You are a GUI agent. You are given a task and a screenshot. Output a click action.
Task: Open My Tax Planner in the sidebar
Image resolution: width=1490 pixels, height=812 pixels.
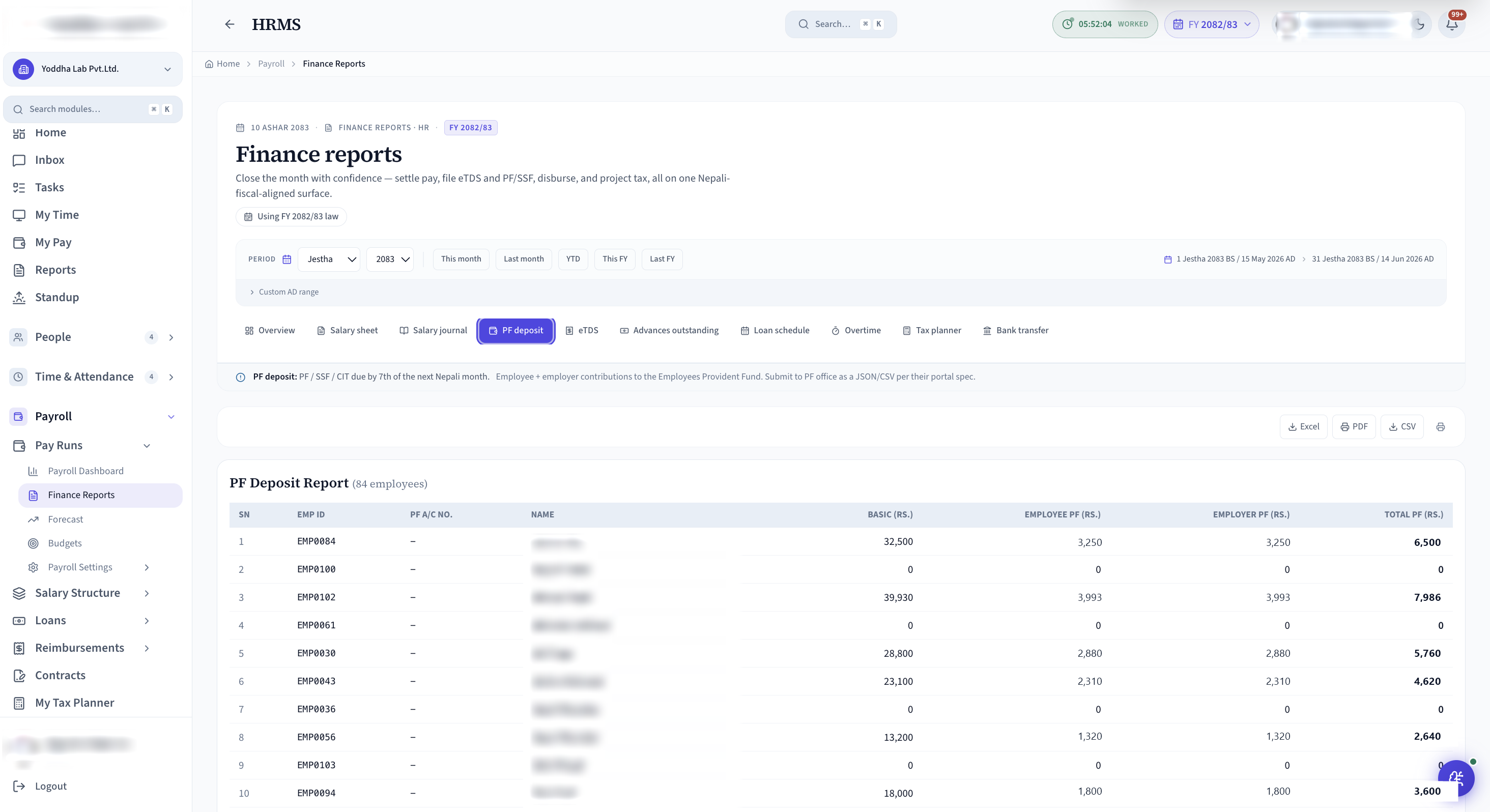pyautogui.click(x=93, y=703)
